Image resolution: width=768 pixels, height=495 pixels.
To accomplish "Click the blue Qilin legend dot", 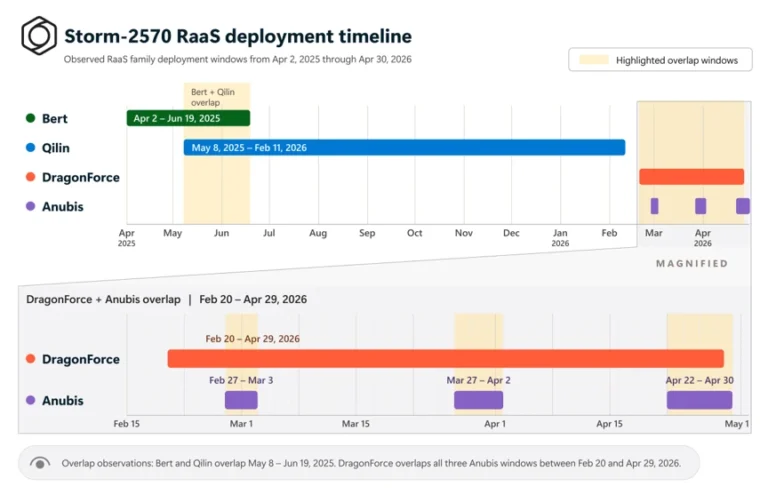I will pyautogui.click(x=30, y=147).
